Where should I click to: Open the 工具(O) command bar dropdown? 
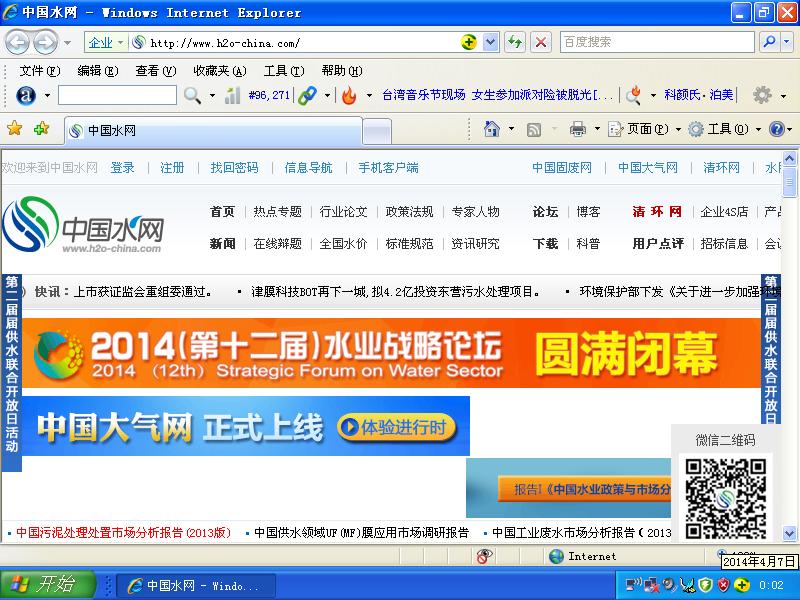pos(725,129)
